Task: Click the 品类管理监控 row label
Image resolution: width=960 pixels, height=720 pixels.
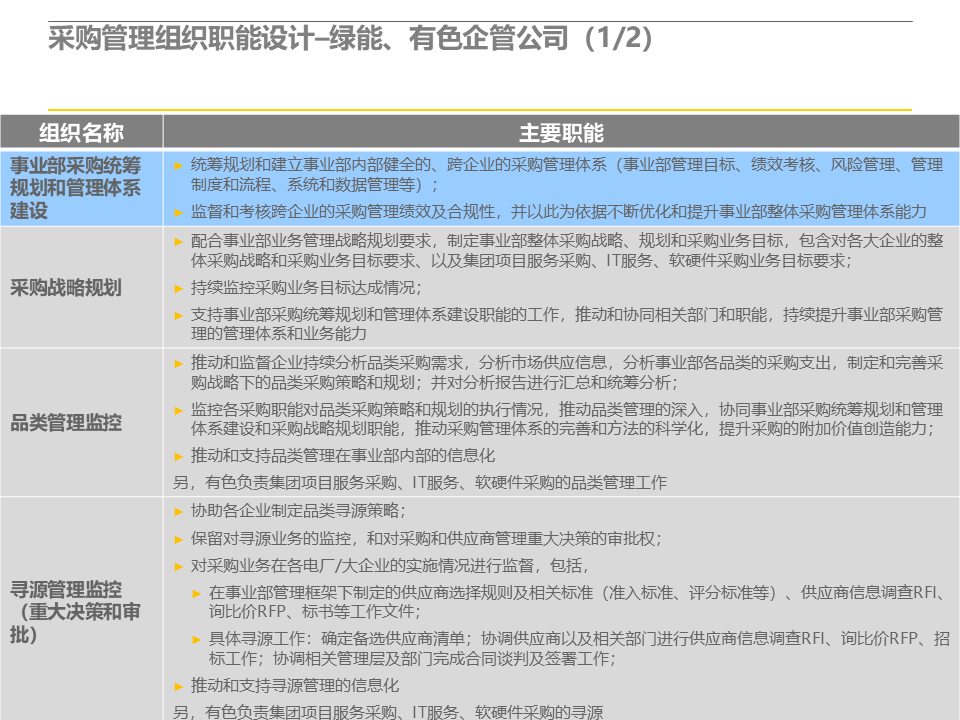Action: tap(66, 422)
